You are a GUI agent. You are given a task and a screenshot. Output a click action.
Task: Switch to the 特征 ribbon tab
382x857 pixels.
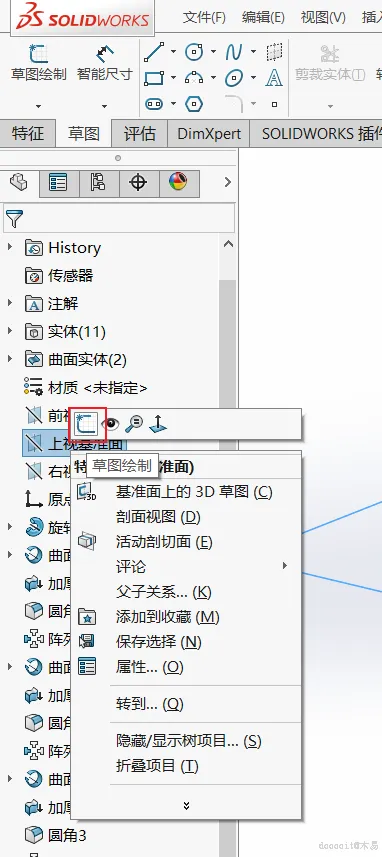(x=27, y=134)
